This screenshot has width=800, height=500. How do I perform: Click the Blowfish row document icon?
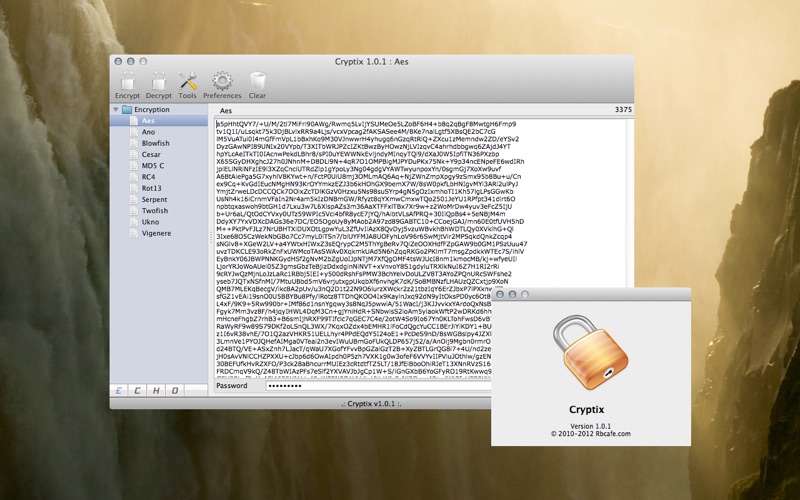[x=134, y=143]
